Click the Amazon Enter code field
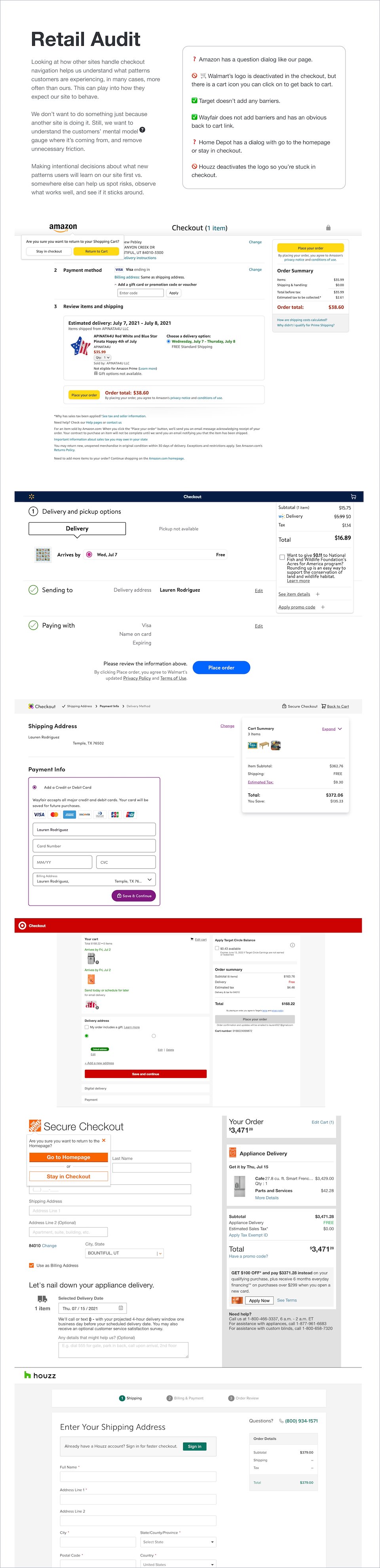This screenshot has width=380, height=1568. (141, 293)
